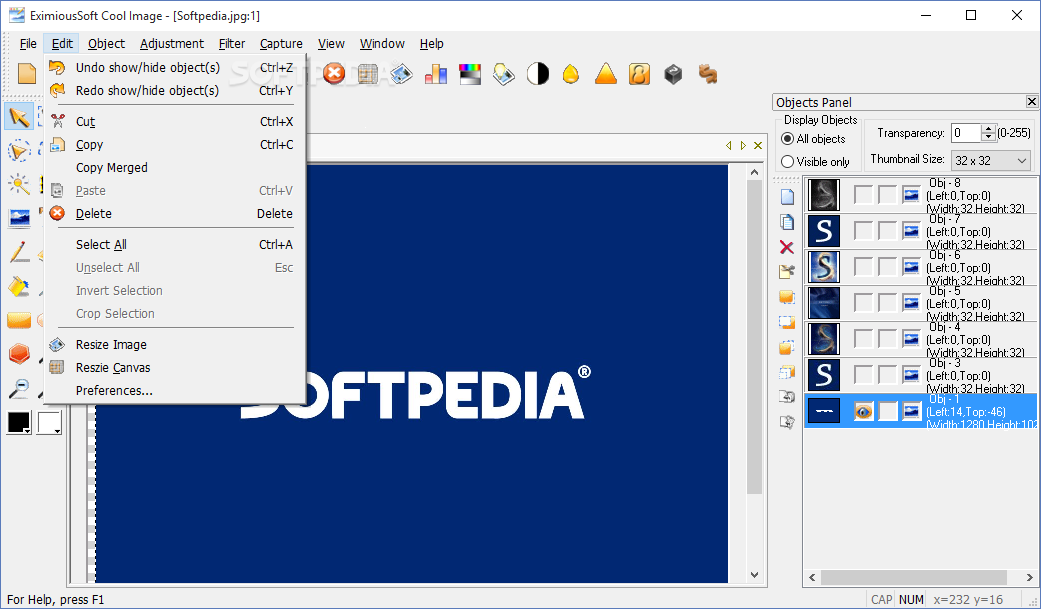This screenshot has width=1041, height=609.
Task: Click the resize image toolbar icon
Action: [402, 74]
